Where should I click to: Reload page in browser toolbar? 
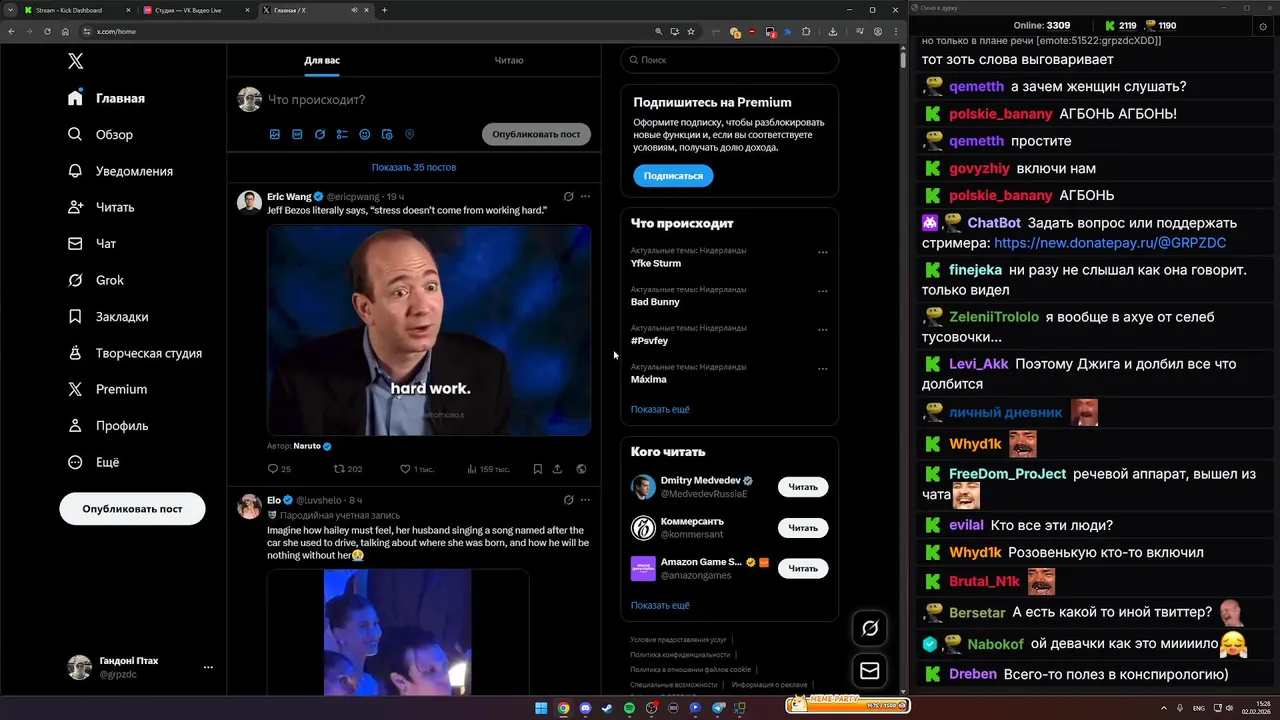[47, 31]
